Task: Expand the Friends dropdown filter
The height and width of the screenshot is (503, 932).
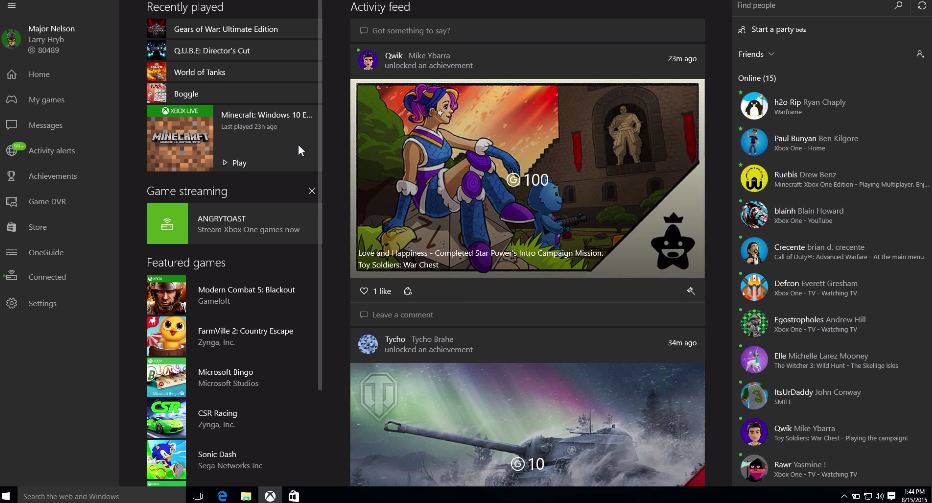Action: (x=757, y=54)
